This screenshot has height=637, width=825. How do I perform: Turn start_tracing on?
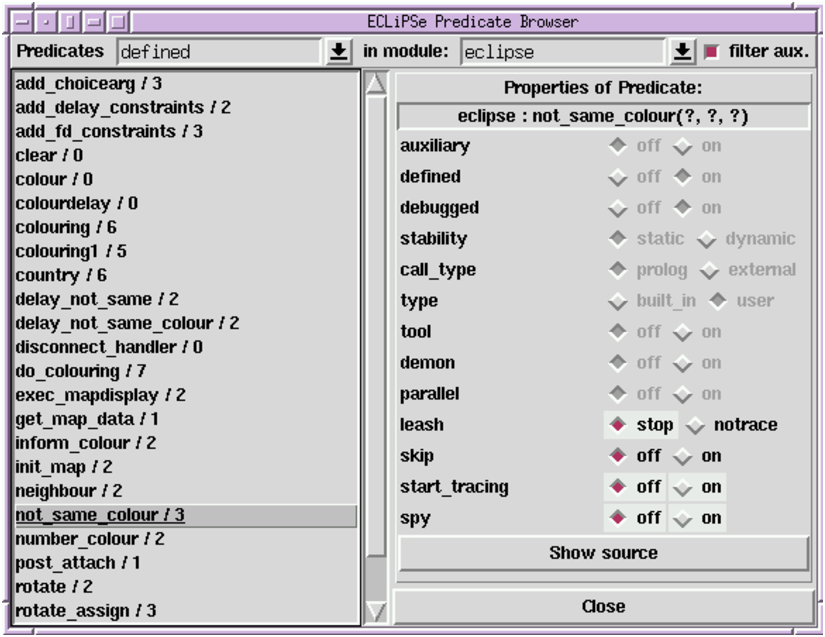pyautogui.click(x=682, y=487)
